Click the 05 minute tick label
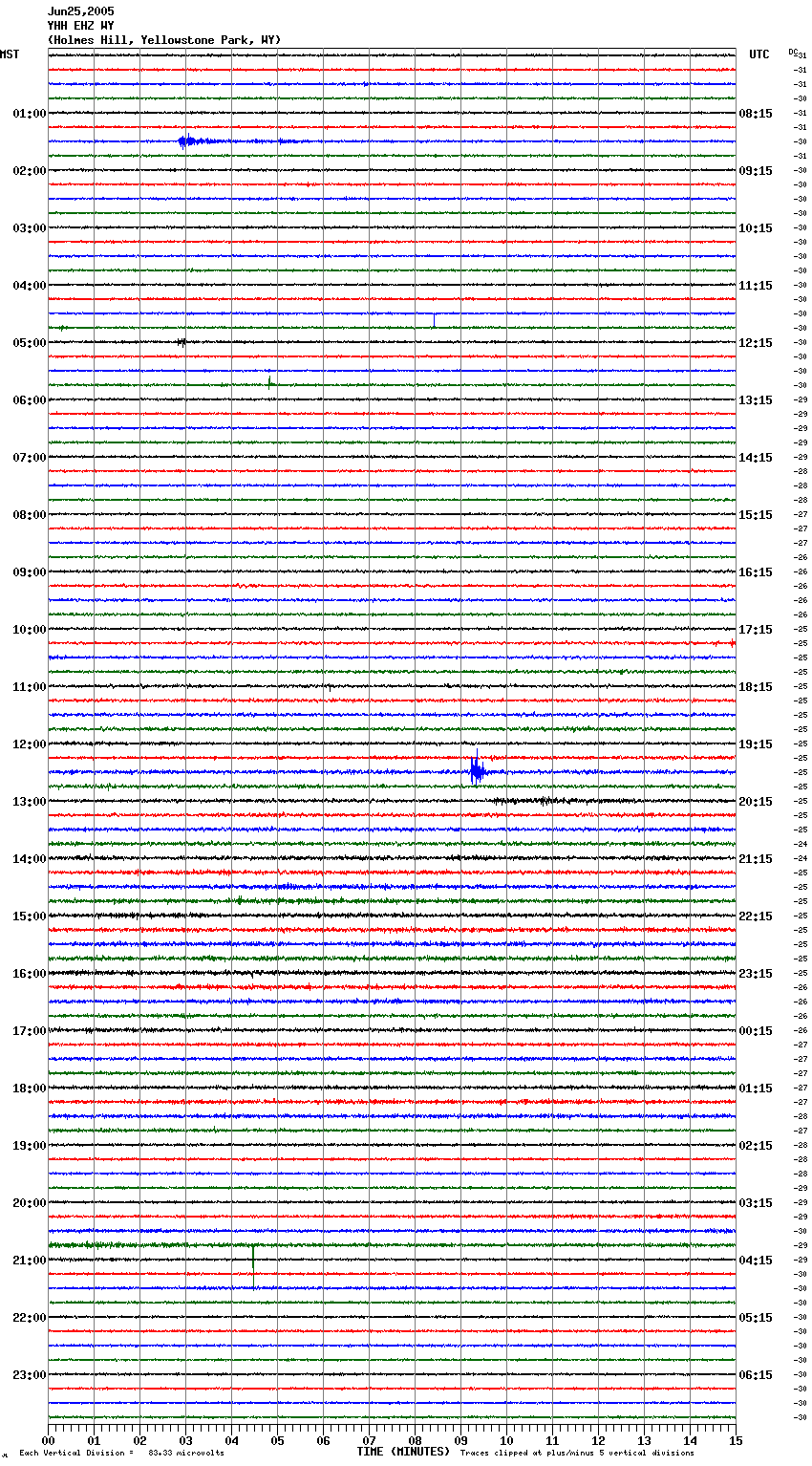Screen dimensions: 812x1466 click(x=277, y=1441)
